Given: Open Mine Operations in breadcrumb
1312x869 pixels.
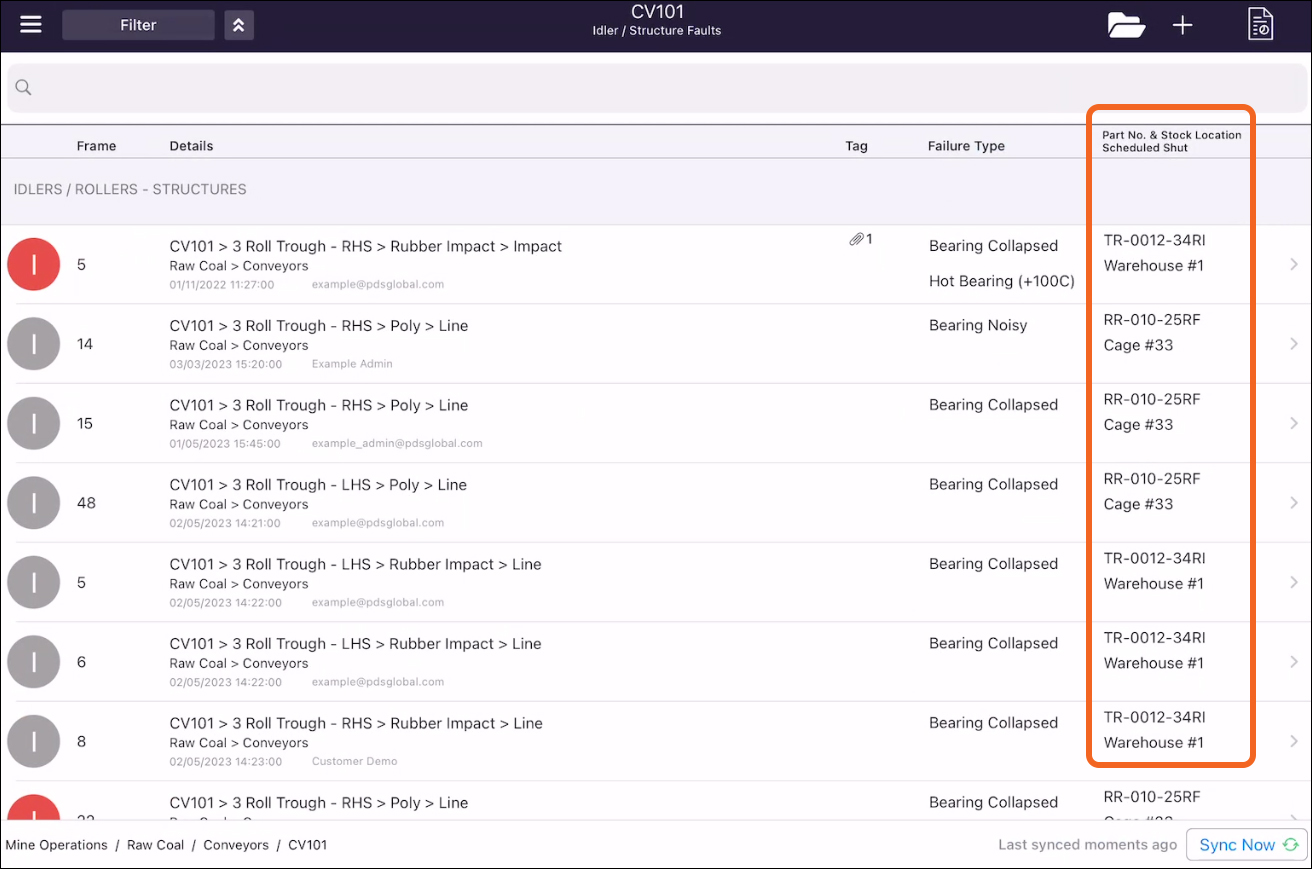Looking at the screenshot, I should pos(56,845).
